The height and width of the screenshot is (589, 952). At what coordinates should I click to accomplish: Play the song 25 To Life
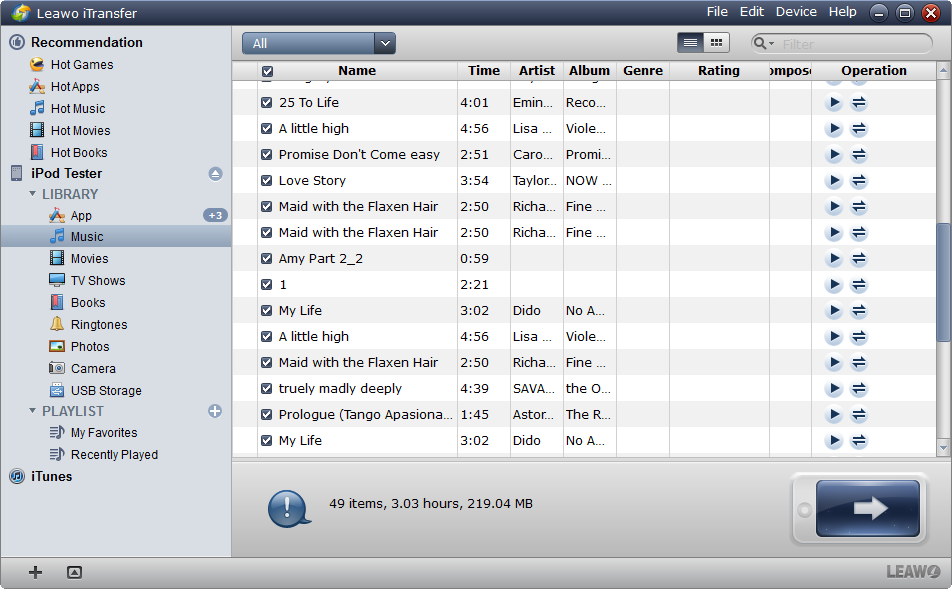point(834,103)
